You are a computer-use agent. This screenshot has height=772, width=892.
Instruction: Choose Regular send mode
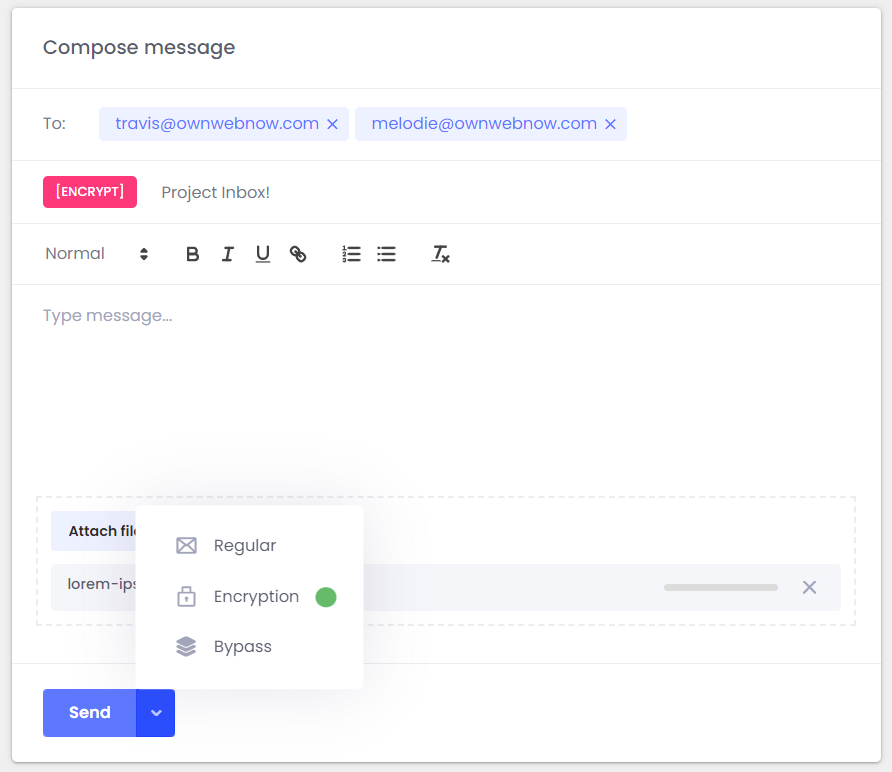244,546
